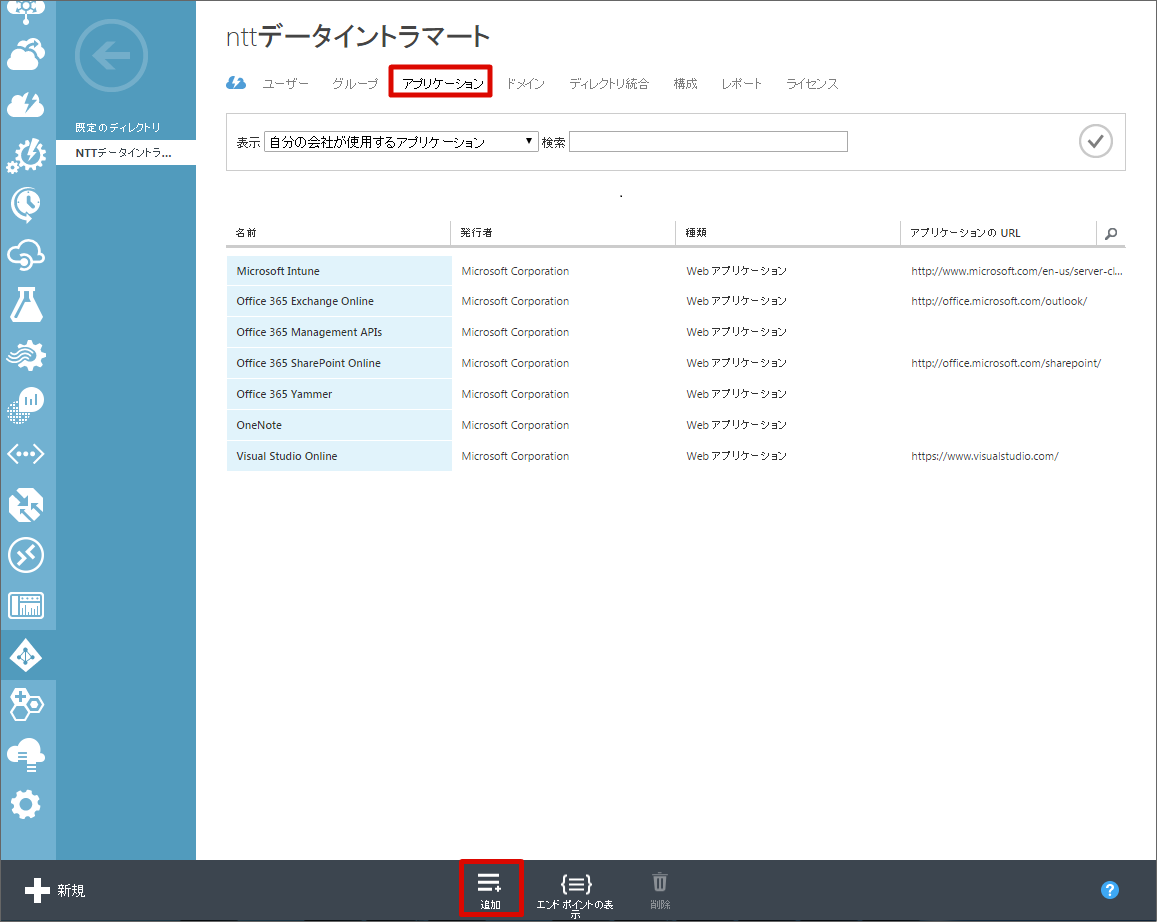This screenshot has height=922, width=1157.
Task: Open the gears with lightning sidebar icon
Action: (x=26, y=155)
